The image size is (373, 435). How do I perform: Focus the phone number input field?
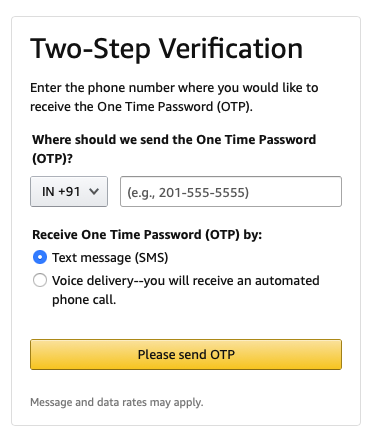point(231,192)
